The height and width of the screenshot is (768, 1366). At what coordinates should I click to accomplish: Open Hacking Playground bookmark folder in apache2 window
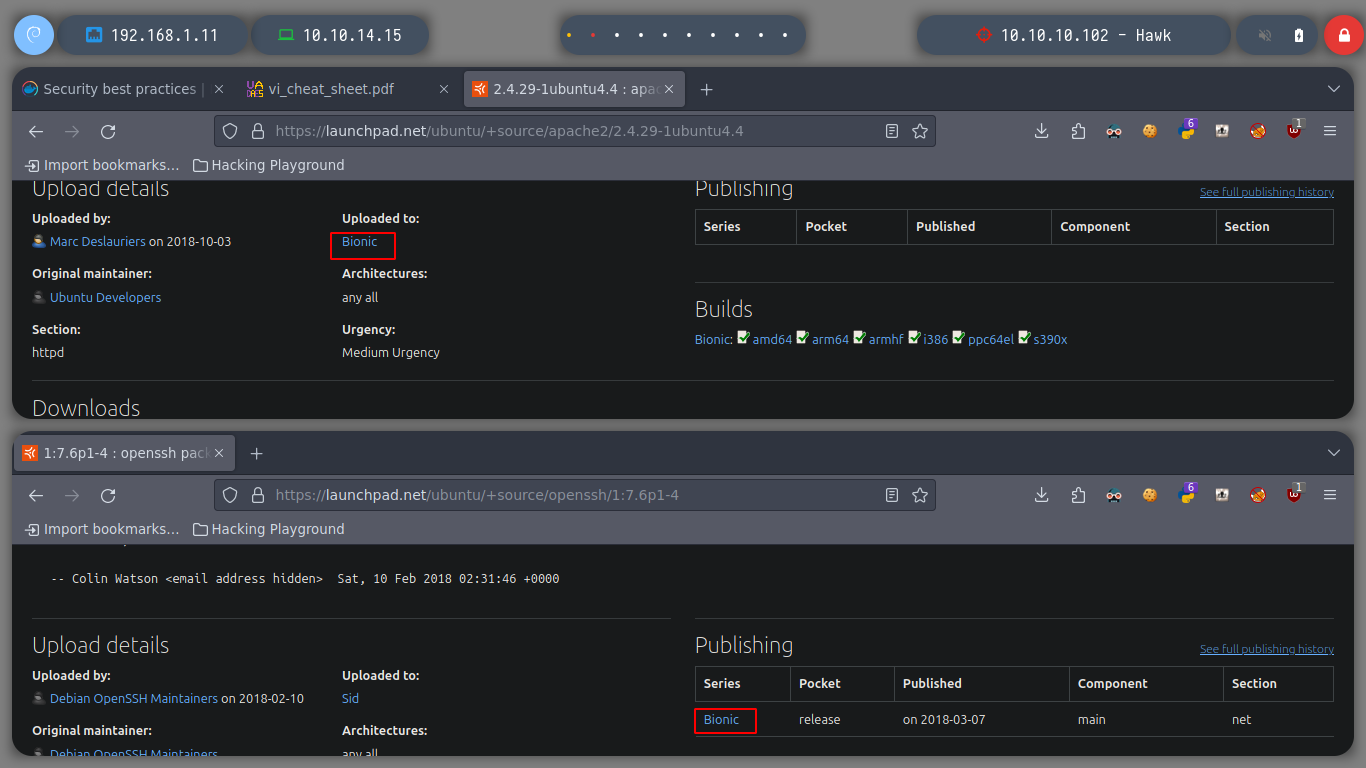click(268, 165)
